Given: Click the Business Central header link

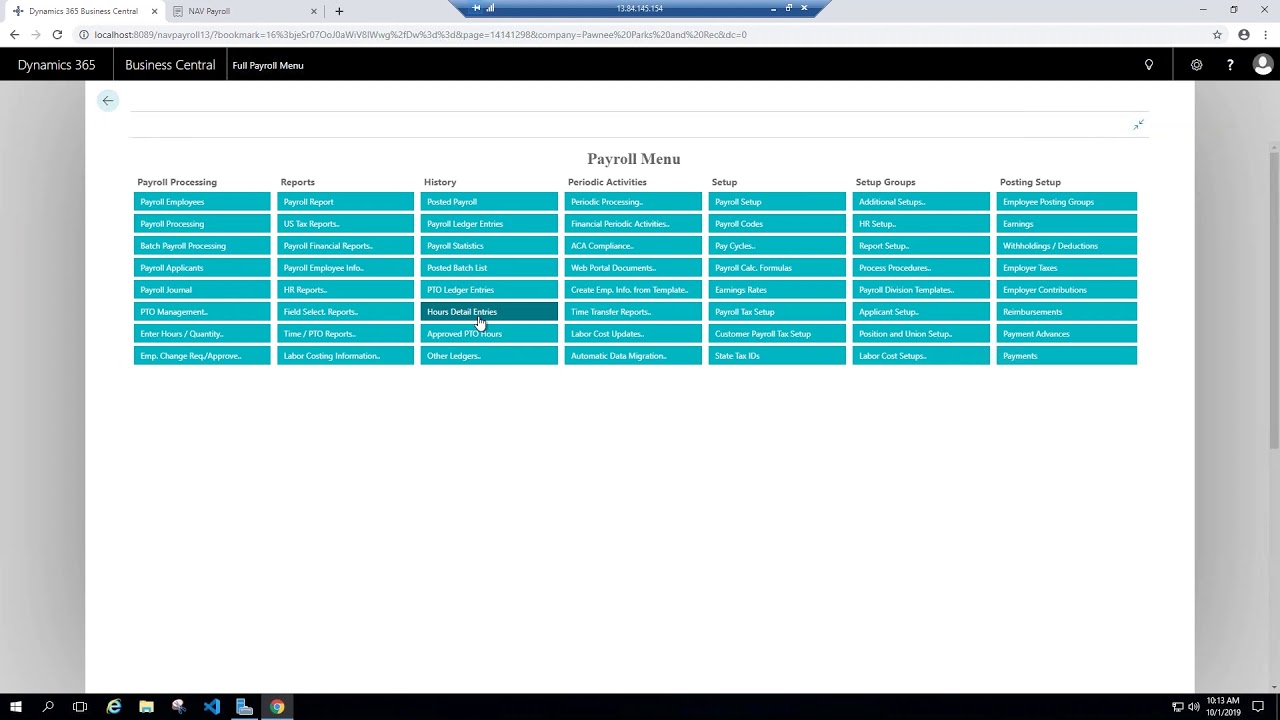Looking at the screenshot, I should [170, 65].
